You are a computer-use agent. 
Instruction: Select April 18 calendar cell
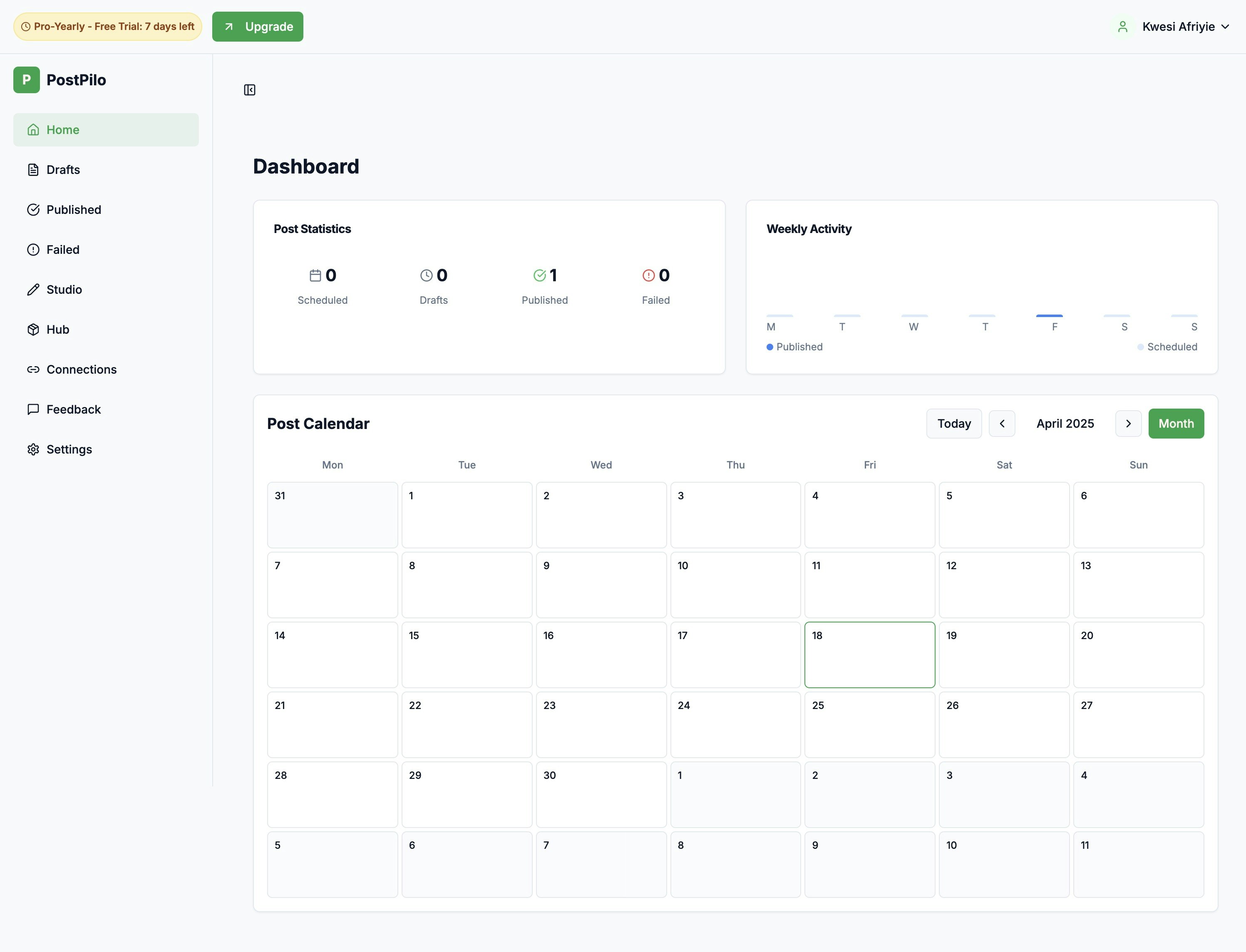[869, 654]
